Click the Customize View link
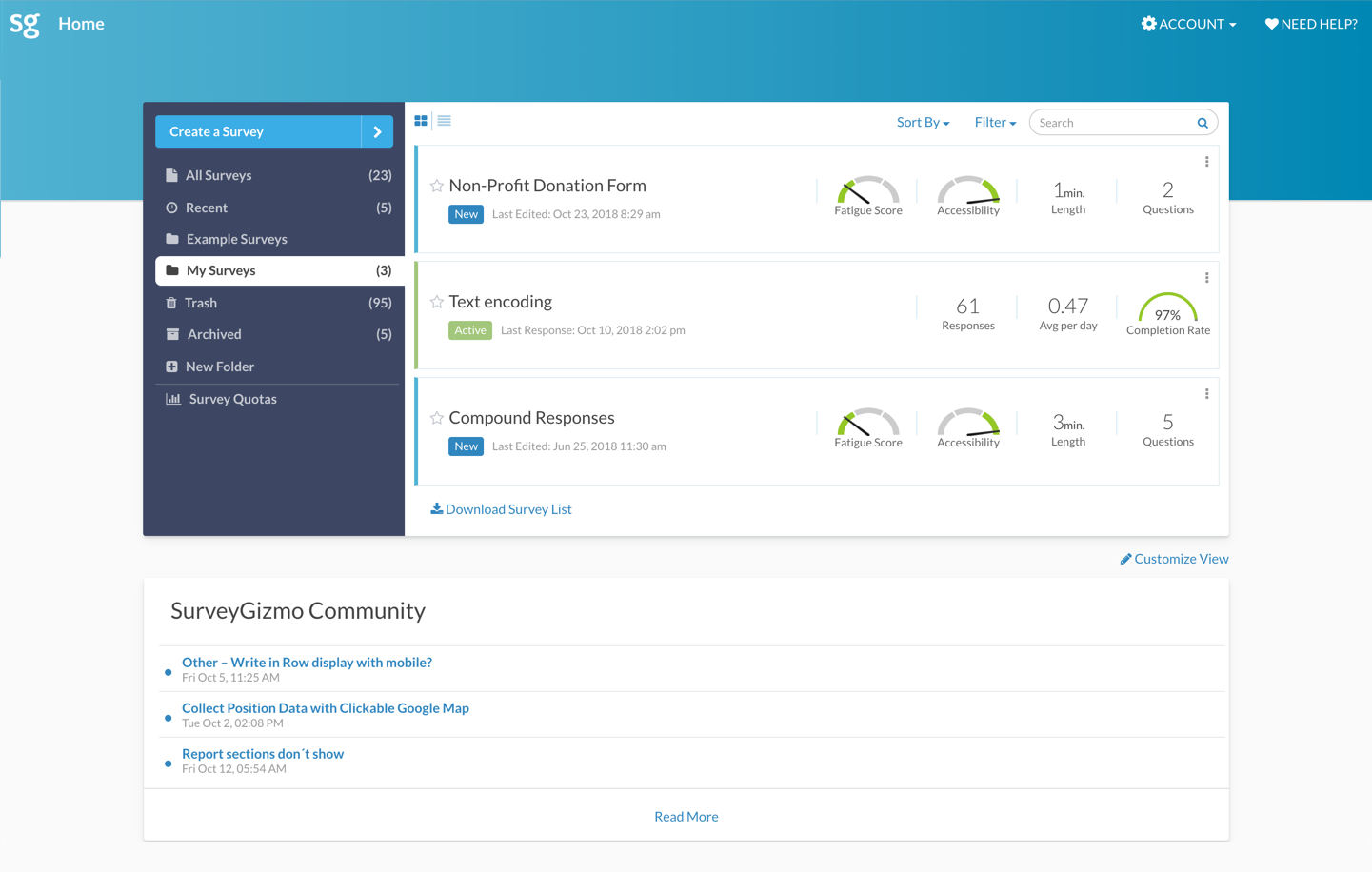 click(1174, 559)
